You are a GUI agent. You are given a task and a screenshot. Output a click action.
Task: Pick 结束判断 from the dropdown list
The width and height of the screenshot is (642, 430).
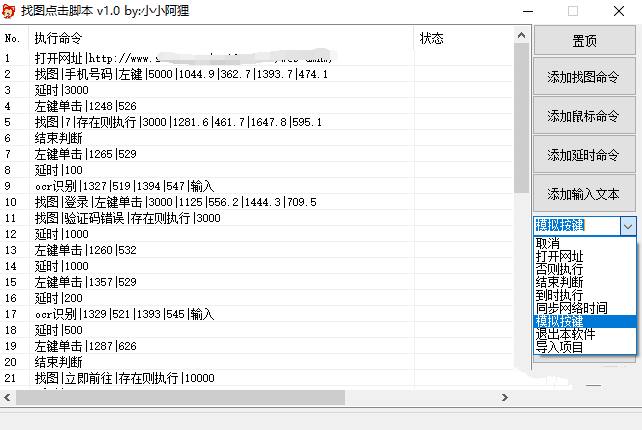pos(559,283)
